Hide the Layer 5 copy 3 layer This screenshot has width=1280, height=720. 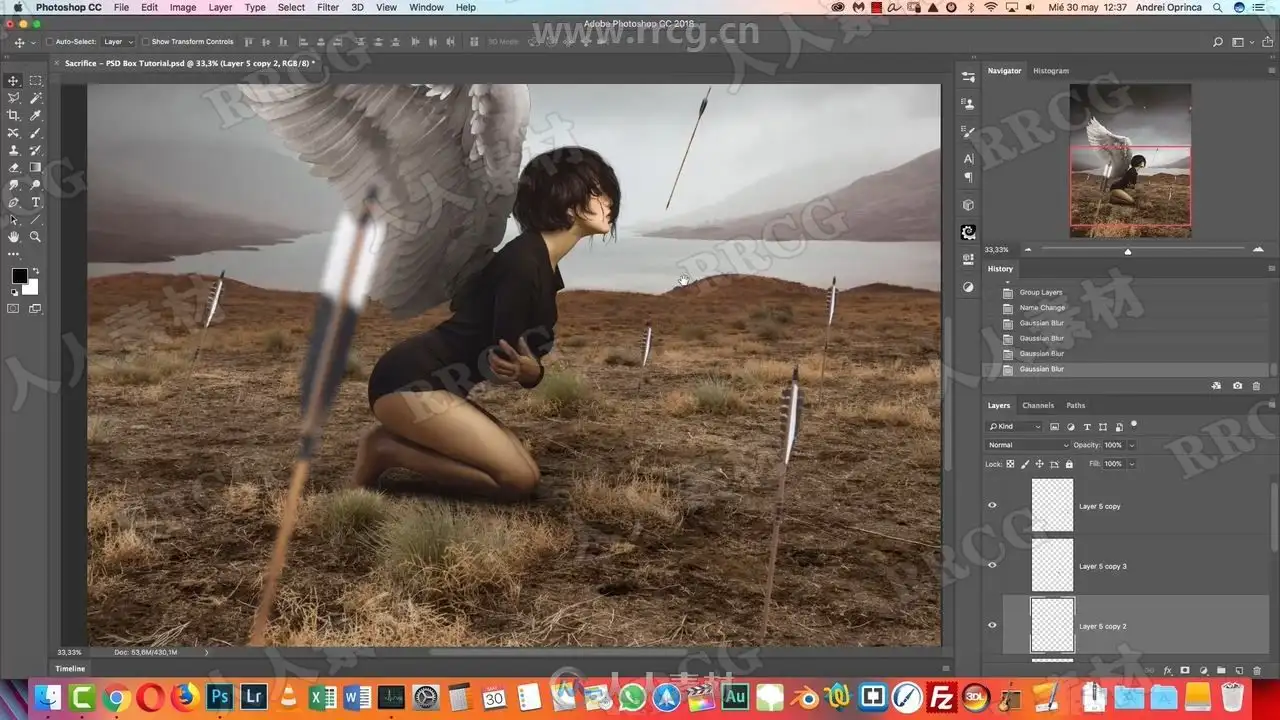tap(992, 566)
